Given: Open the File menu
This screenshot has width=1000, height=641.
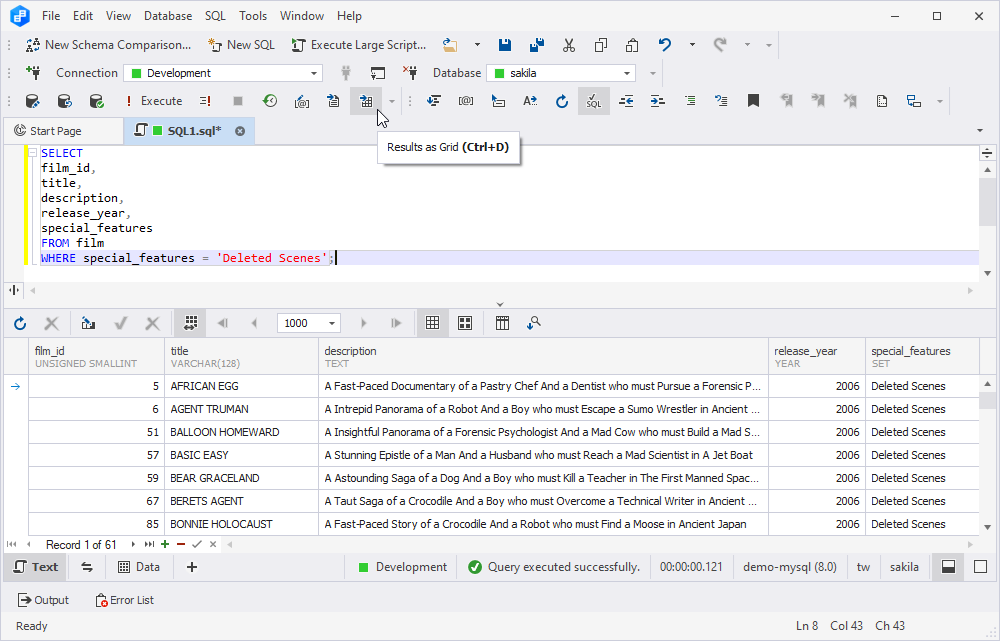Looking at the screenshot, I should [x=51, y=16].
